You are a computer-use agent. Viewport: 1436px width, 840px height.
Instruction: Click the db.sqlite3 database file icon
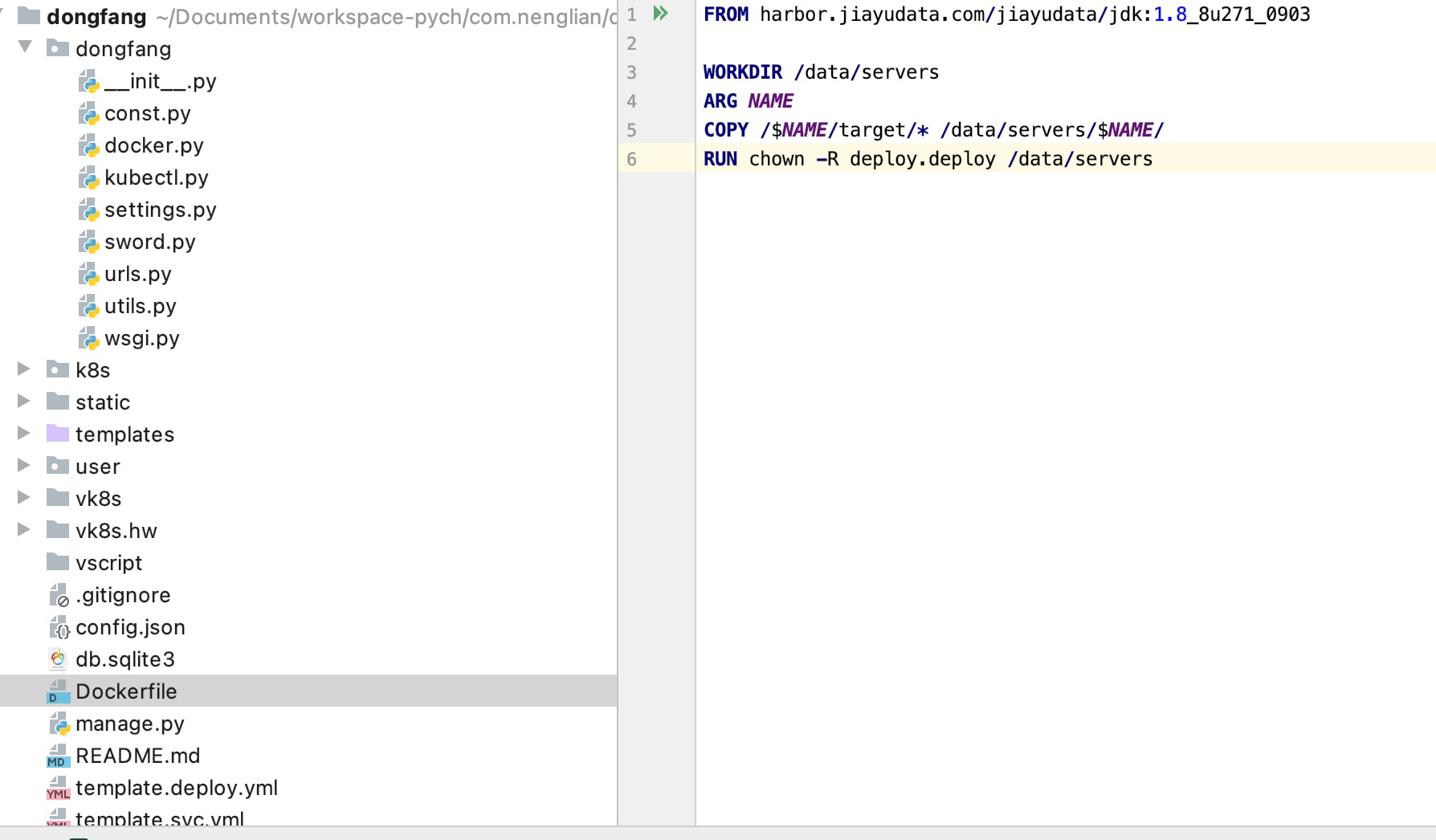[58, 659]
